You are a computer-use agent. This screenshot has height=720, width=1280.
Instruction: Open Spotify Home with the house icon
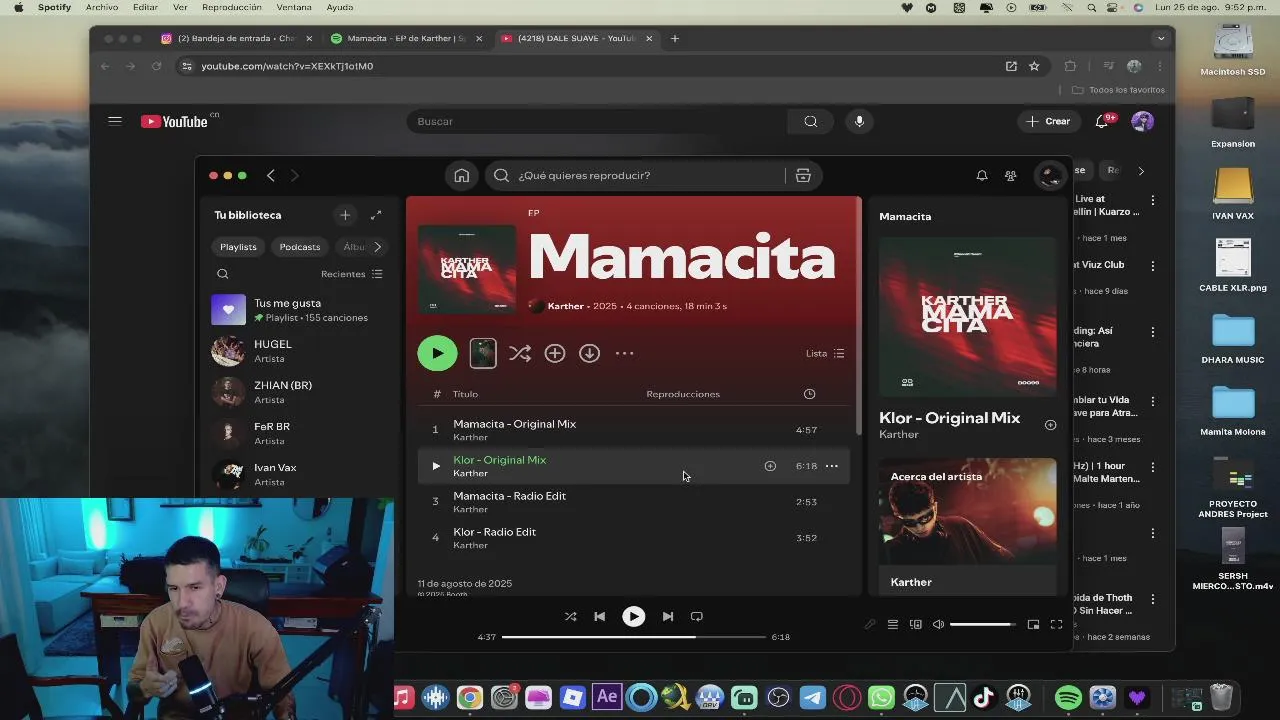[461, 176]
